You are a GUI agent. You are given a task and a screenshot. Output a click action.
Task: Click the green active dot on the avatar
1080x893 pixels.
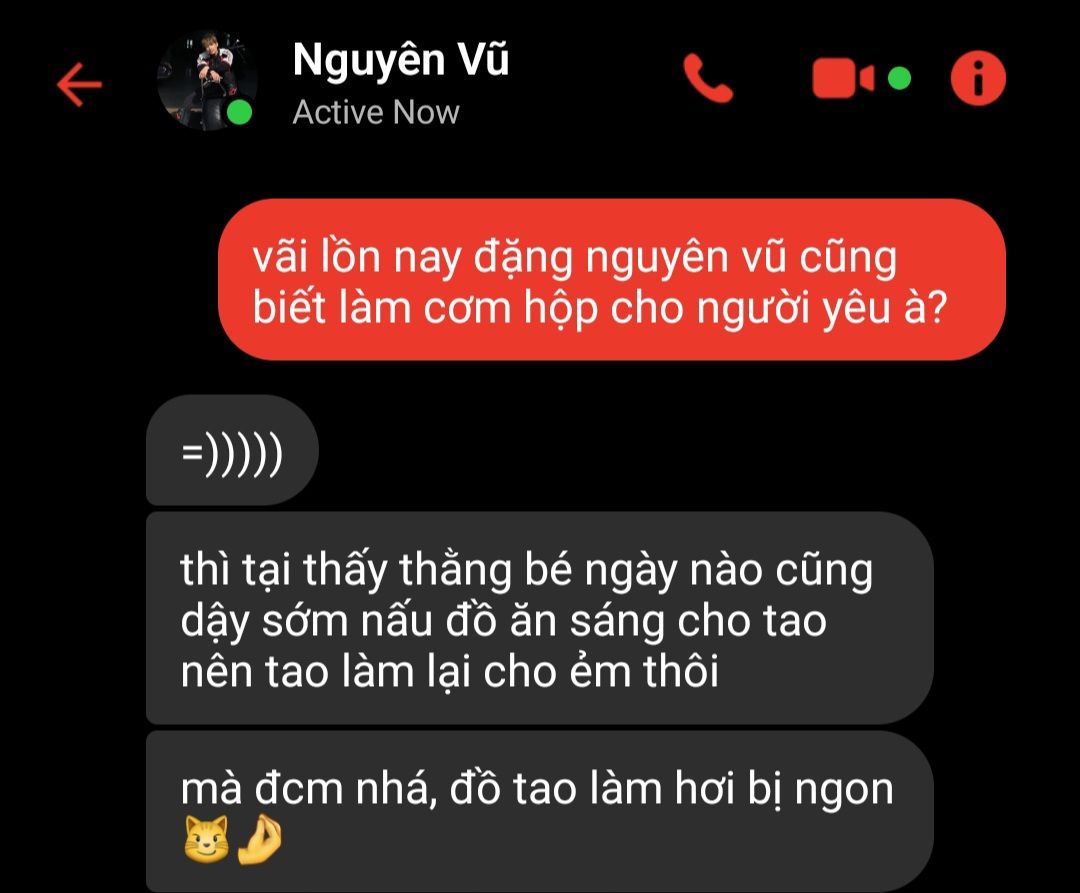tap(239, 113)
